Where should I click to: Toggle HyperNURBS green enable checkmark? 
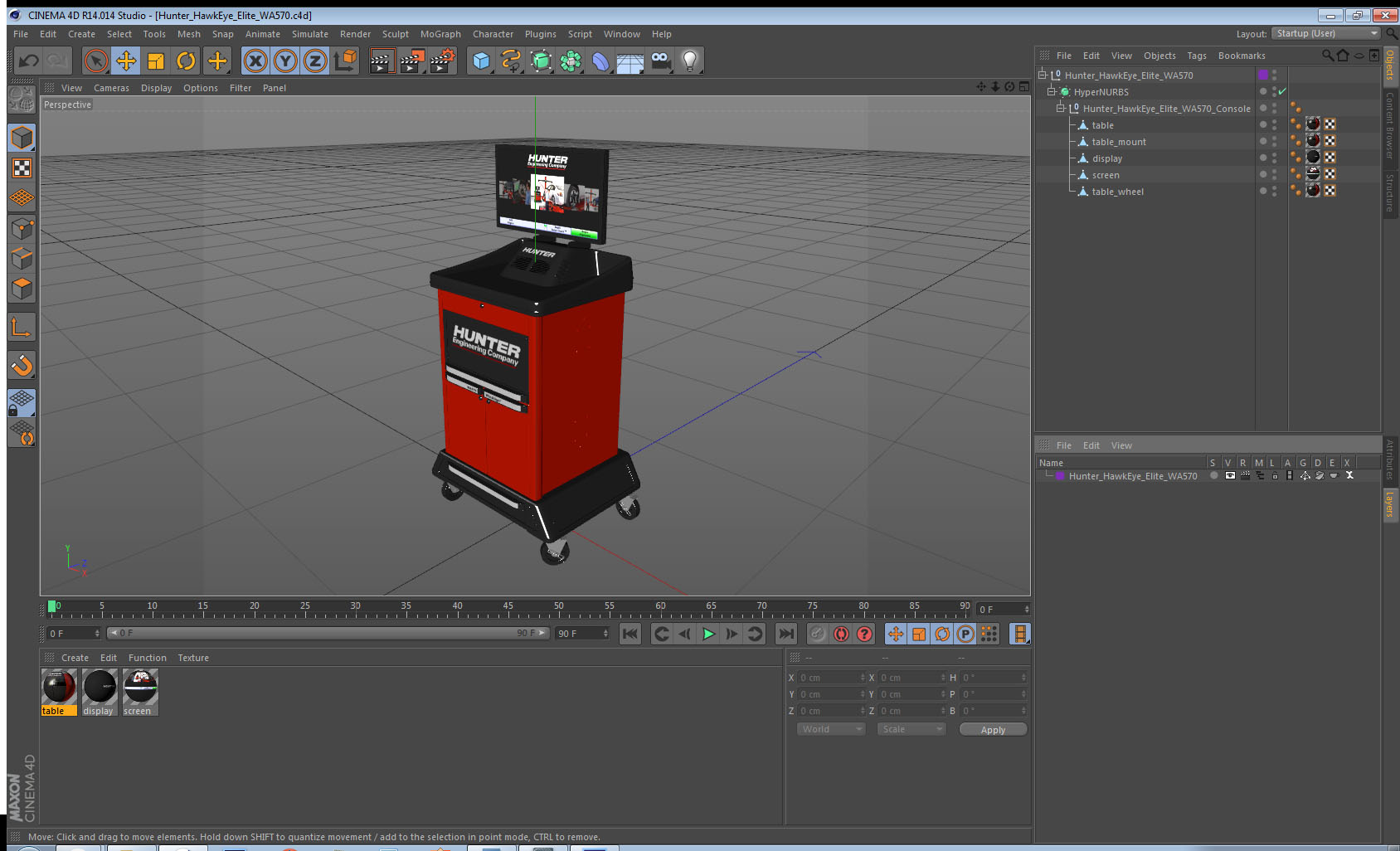[1282, 91]
